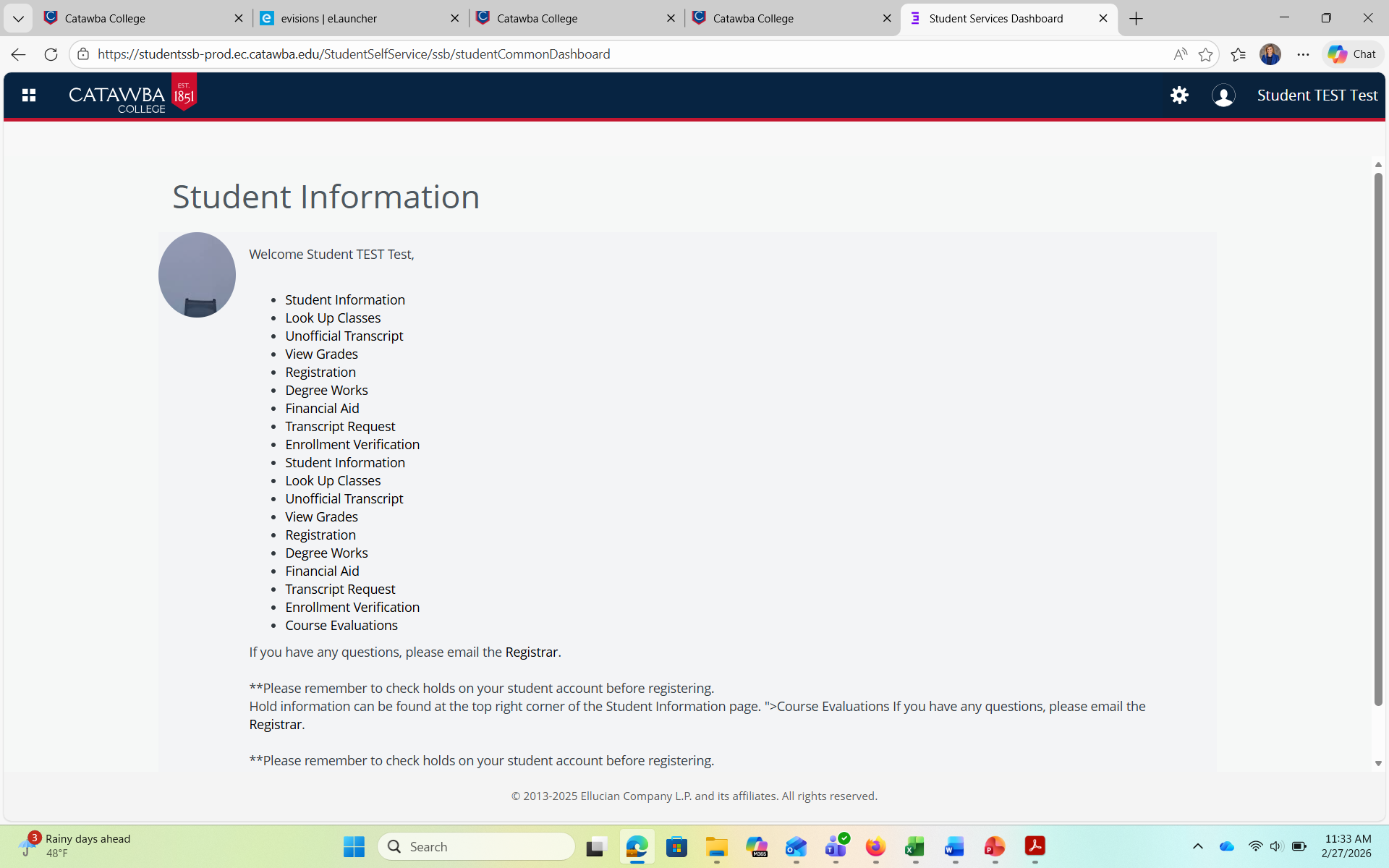Click the Windows taskbar Search box
This screenshot has height=868, width=1389.
476,846
